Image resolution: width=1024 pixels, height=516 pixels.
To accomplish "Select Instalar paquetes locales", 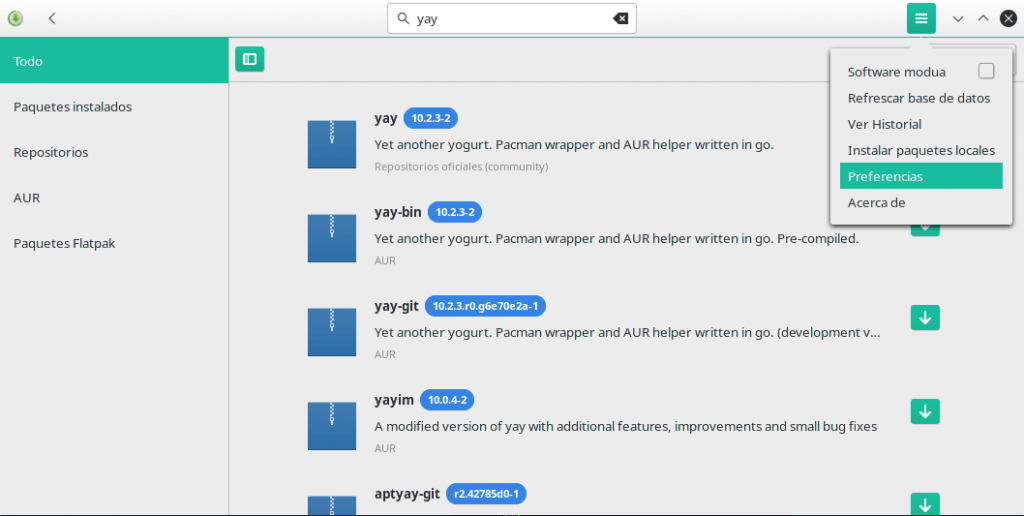I will (x=921, y=150).
